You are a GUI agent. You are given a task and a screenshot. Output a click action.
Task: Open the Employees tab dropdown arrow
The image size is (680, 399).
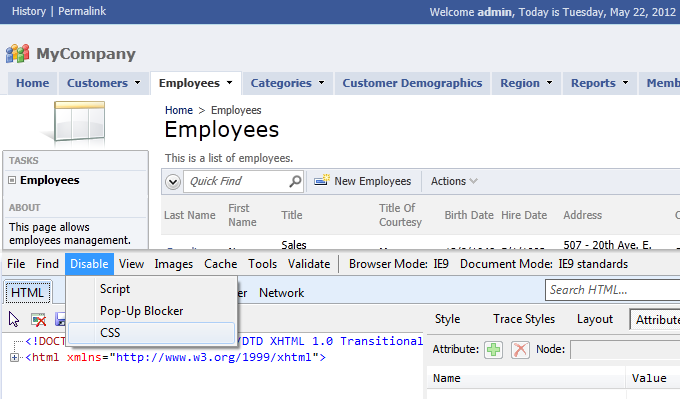tap(229, 82)
